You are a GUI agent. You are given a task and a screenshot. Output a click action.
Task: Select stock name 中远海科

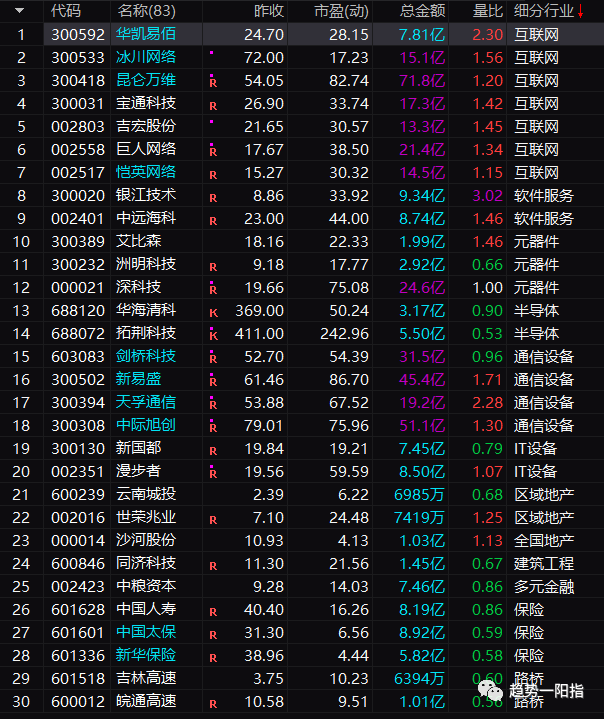[x=146, y=218]
